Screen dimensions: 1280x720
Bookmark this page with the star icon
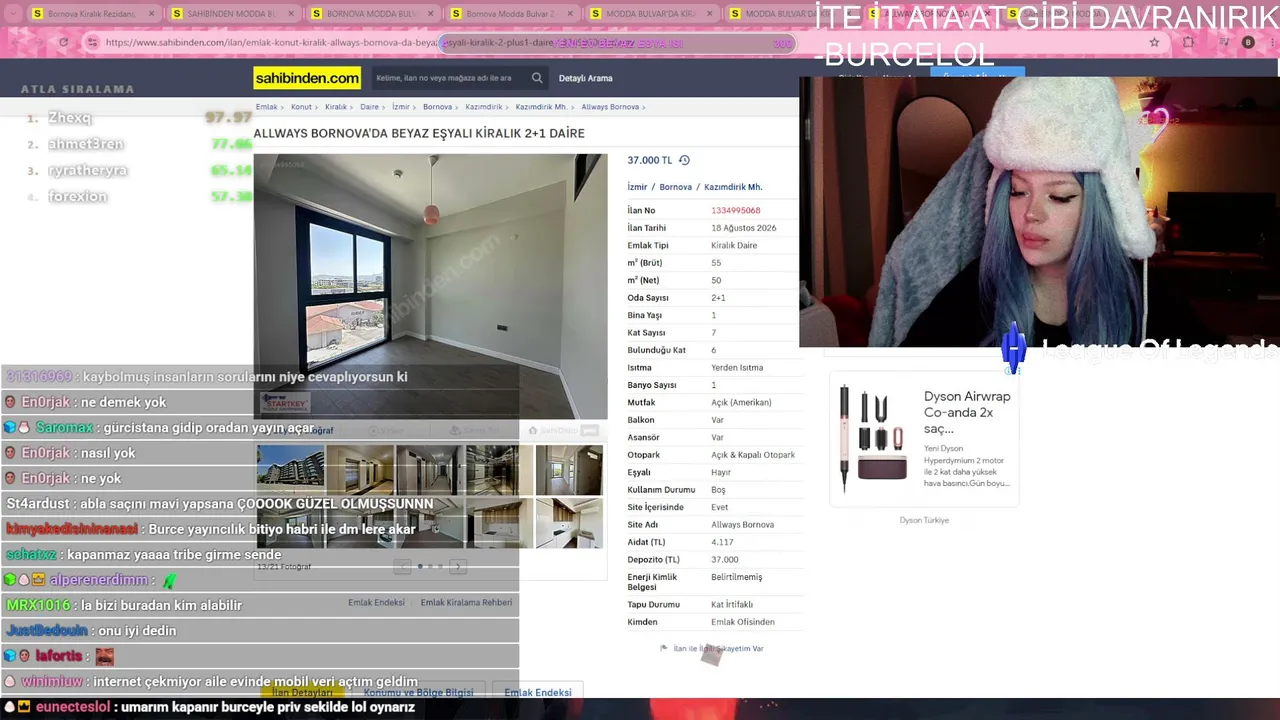(x=1154, y=43)
